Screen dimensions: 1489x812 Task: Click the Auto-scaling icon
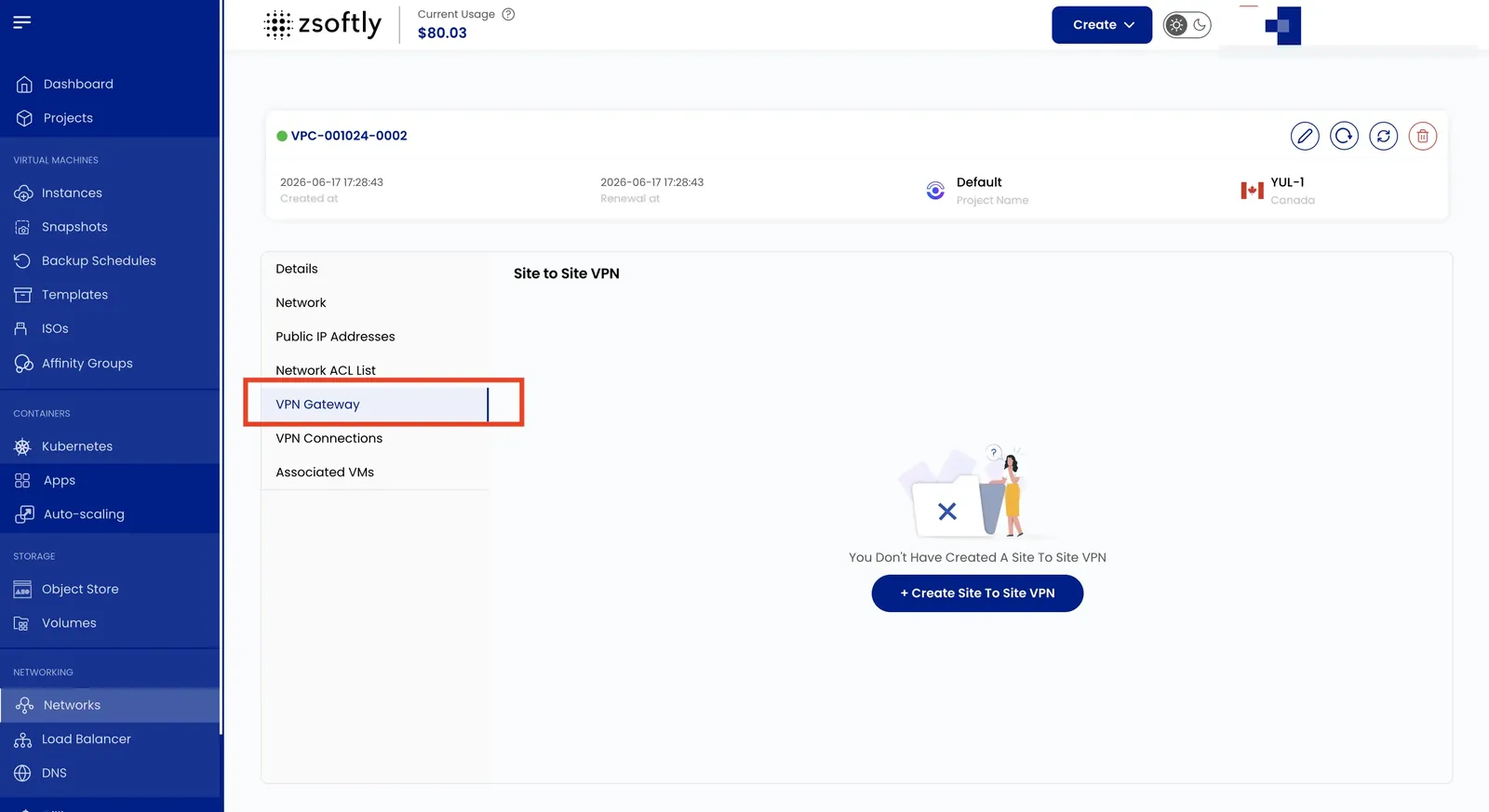pyautogui.click(x=24, y=514)
